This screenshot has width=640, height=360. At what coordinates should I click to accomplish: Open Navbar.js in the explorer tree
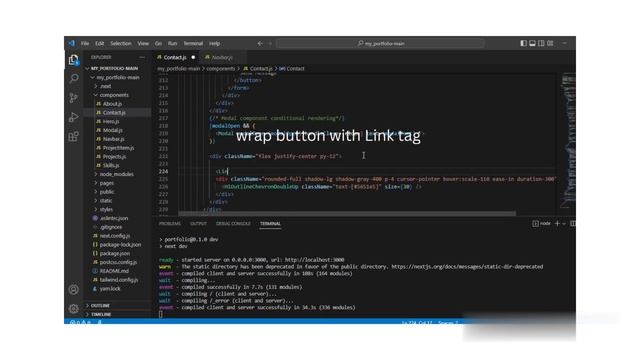pos(113,139)
